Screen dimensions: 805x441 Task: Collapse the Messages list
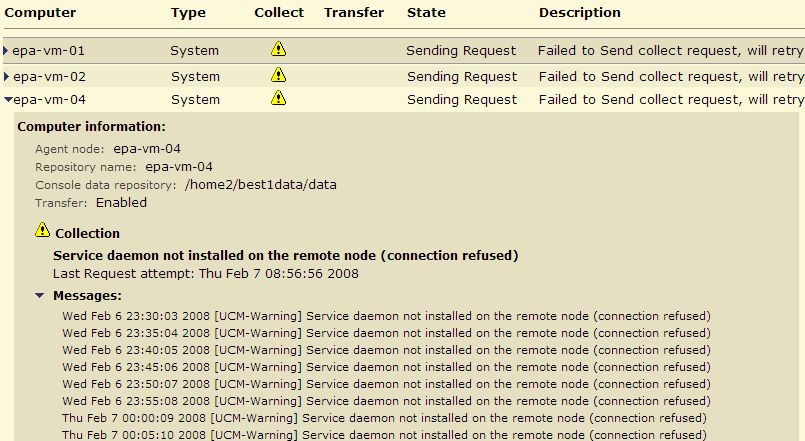tap(40, 296)
